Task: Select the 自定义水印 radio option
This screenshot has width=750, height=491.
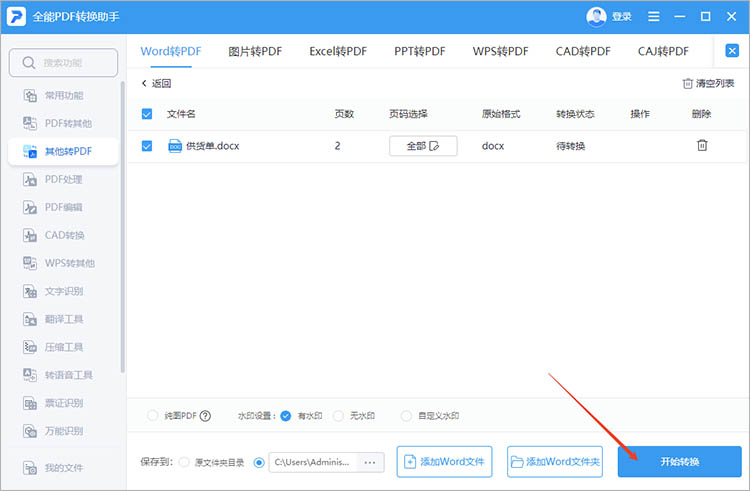Action: [406, 416]
